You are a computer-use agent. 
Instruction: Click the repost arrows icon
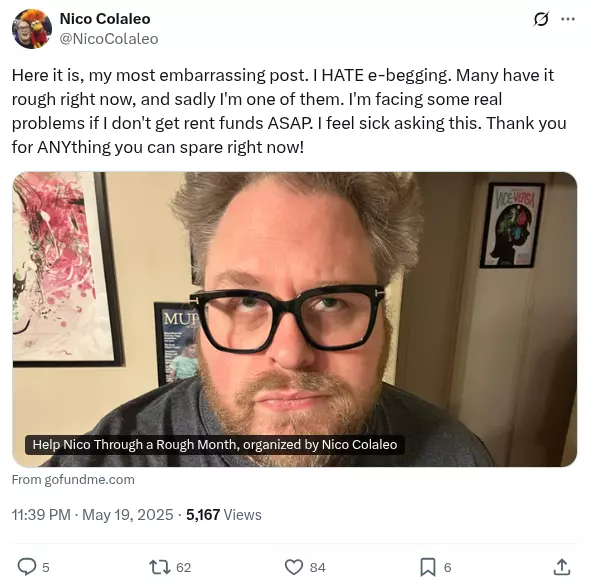pos(160,567)
